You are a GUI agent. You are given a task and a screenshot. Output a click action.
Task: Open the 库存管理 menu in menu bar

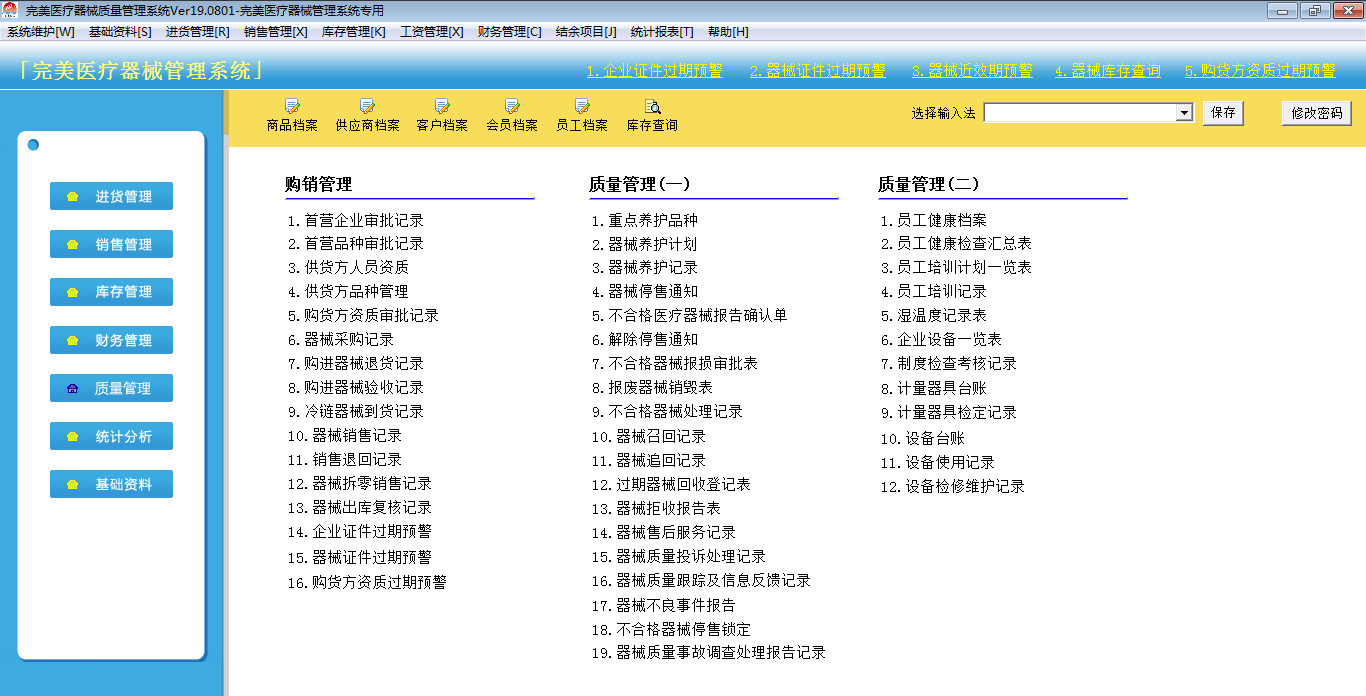pos(353,32)
